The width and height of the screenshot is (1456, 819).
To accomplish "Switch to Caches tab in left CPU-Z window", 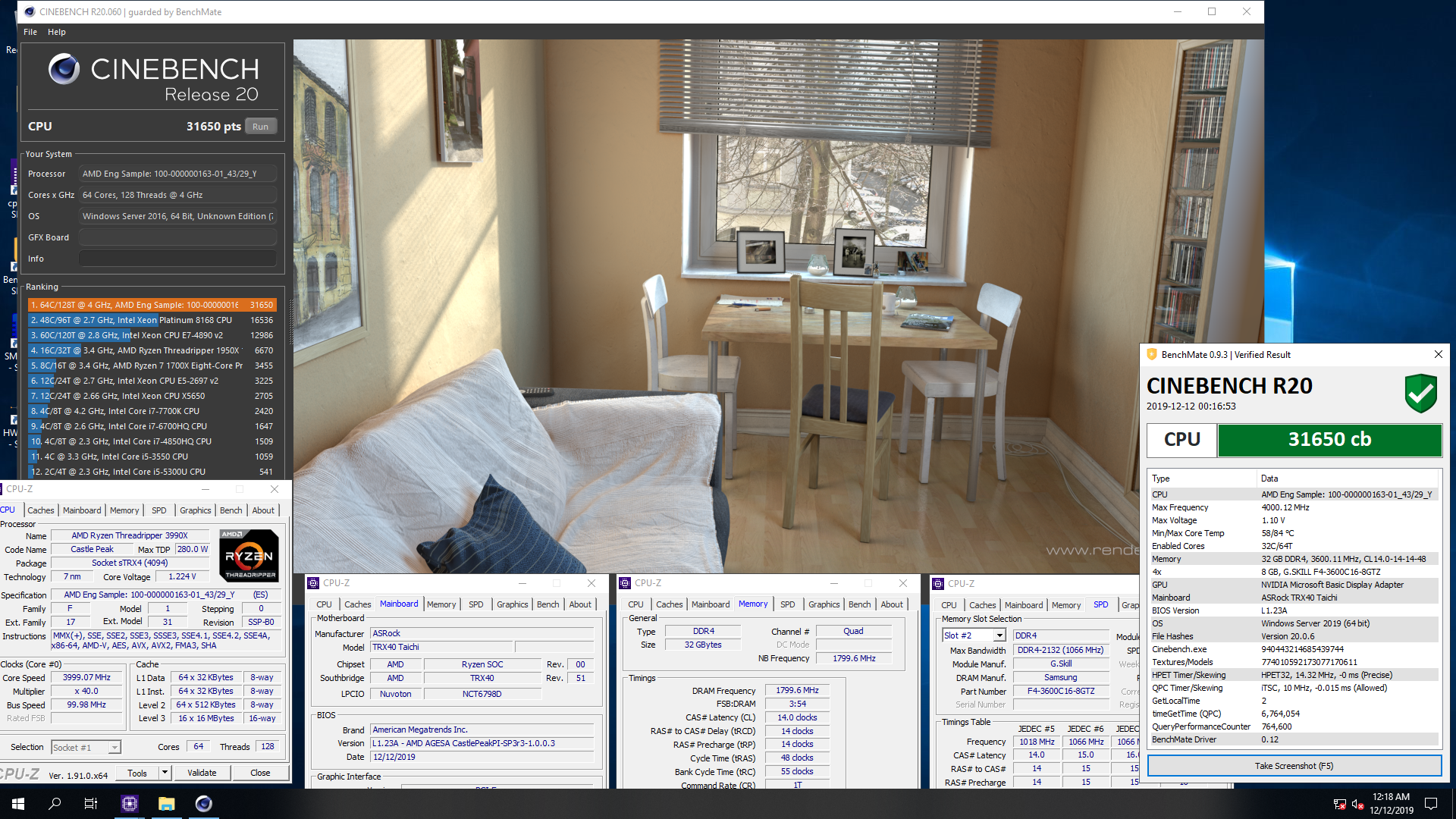I will pos(41,510).
